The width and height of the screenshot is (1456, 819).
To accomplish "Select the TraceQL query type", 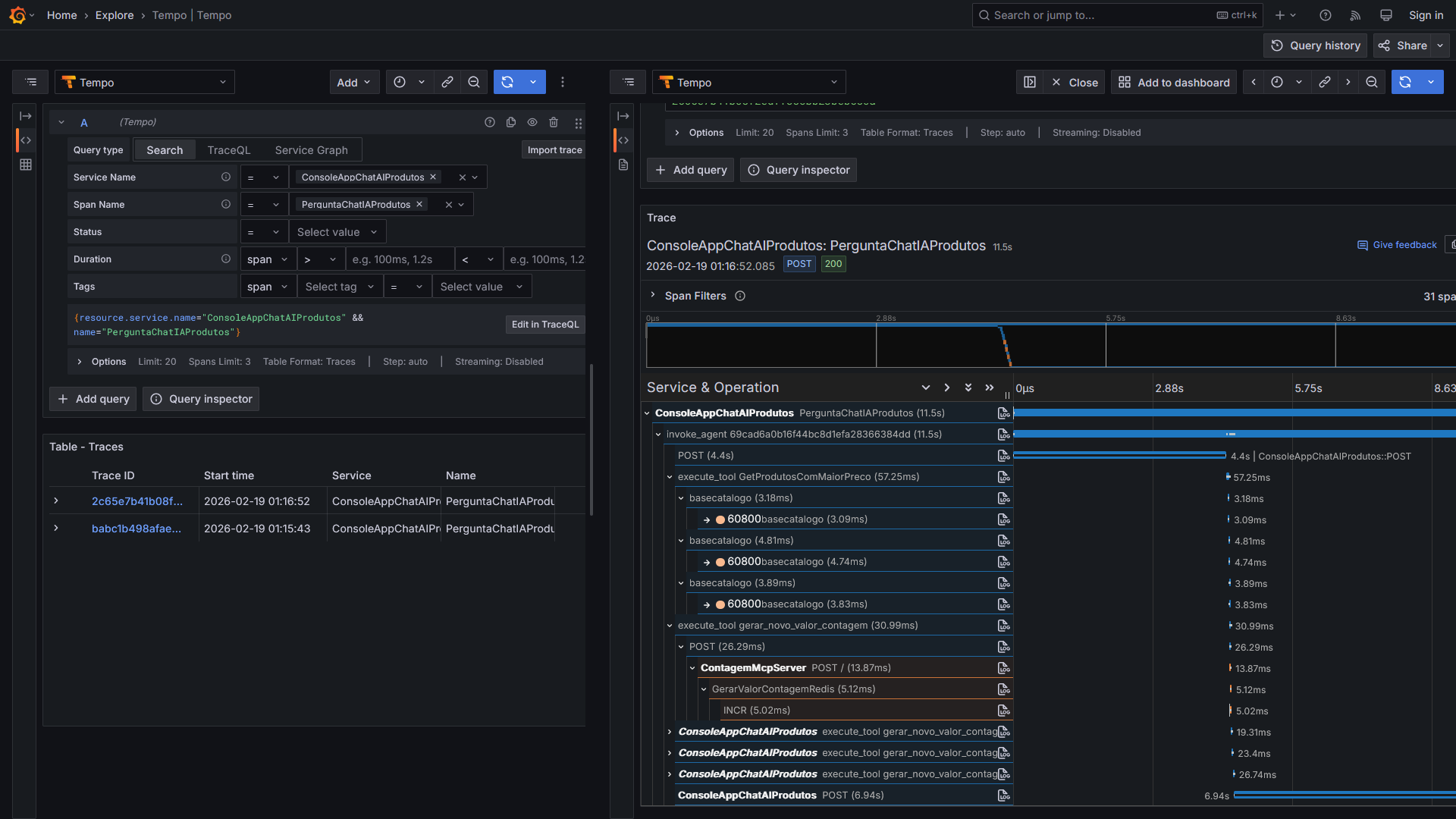I will [x=229, y=150].
